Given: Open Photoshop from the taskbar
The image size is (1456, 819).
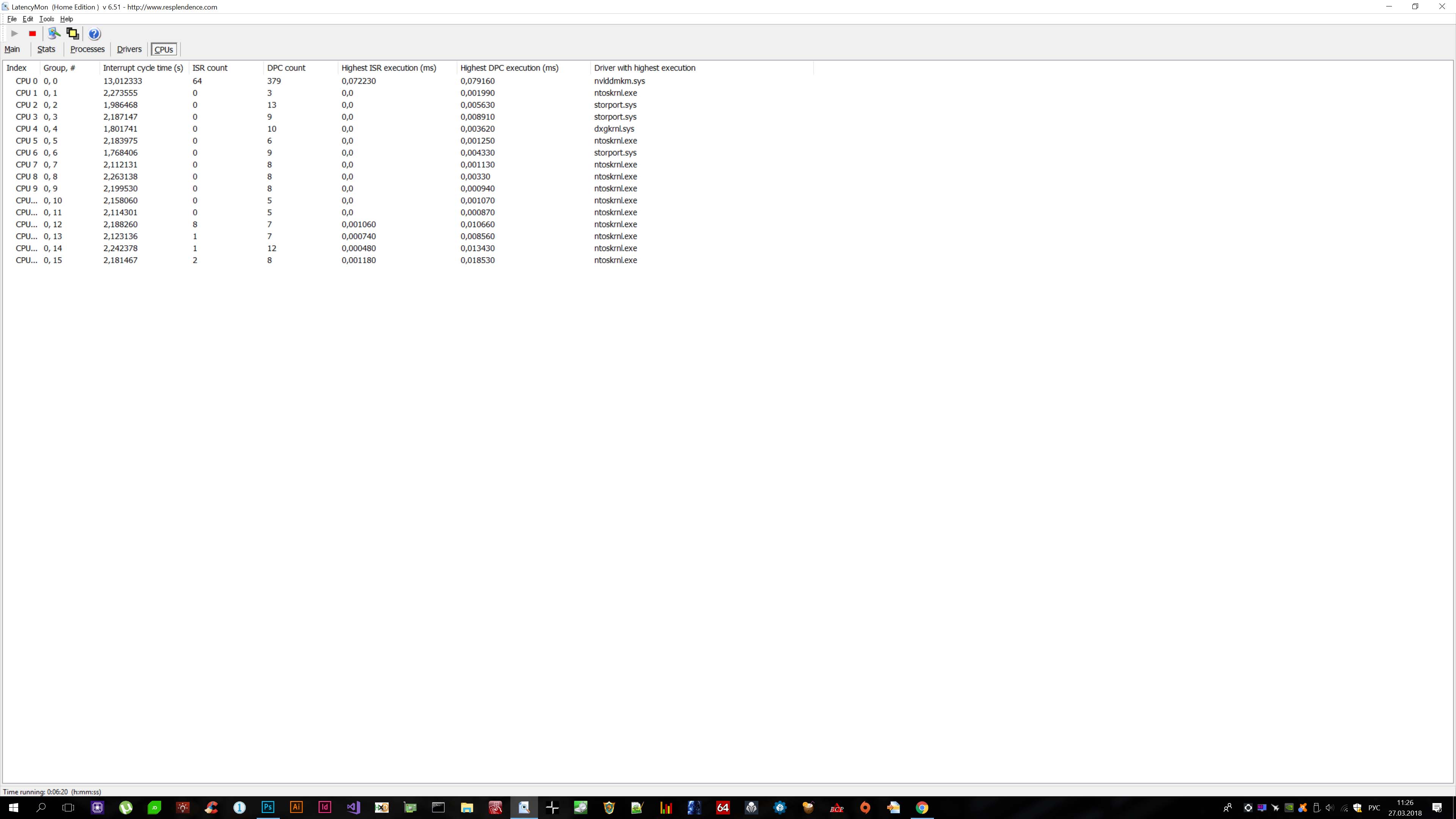Looking at the screenshot, I should coord(268,807).
